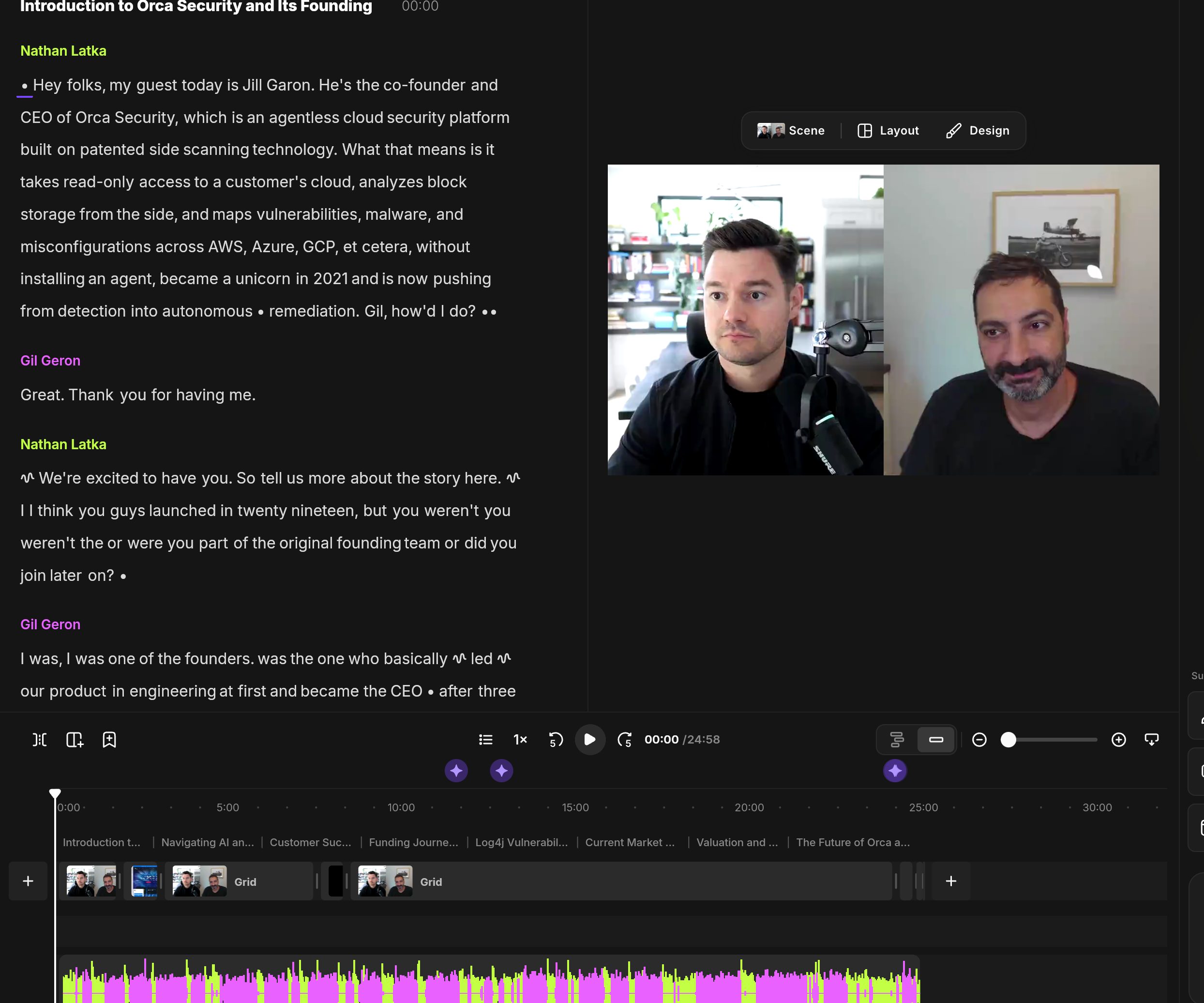Add scene at the timeline start
This screenshot has width=1204, height=1003.
pyautogui.click(x=28, y=881)
